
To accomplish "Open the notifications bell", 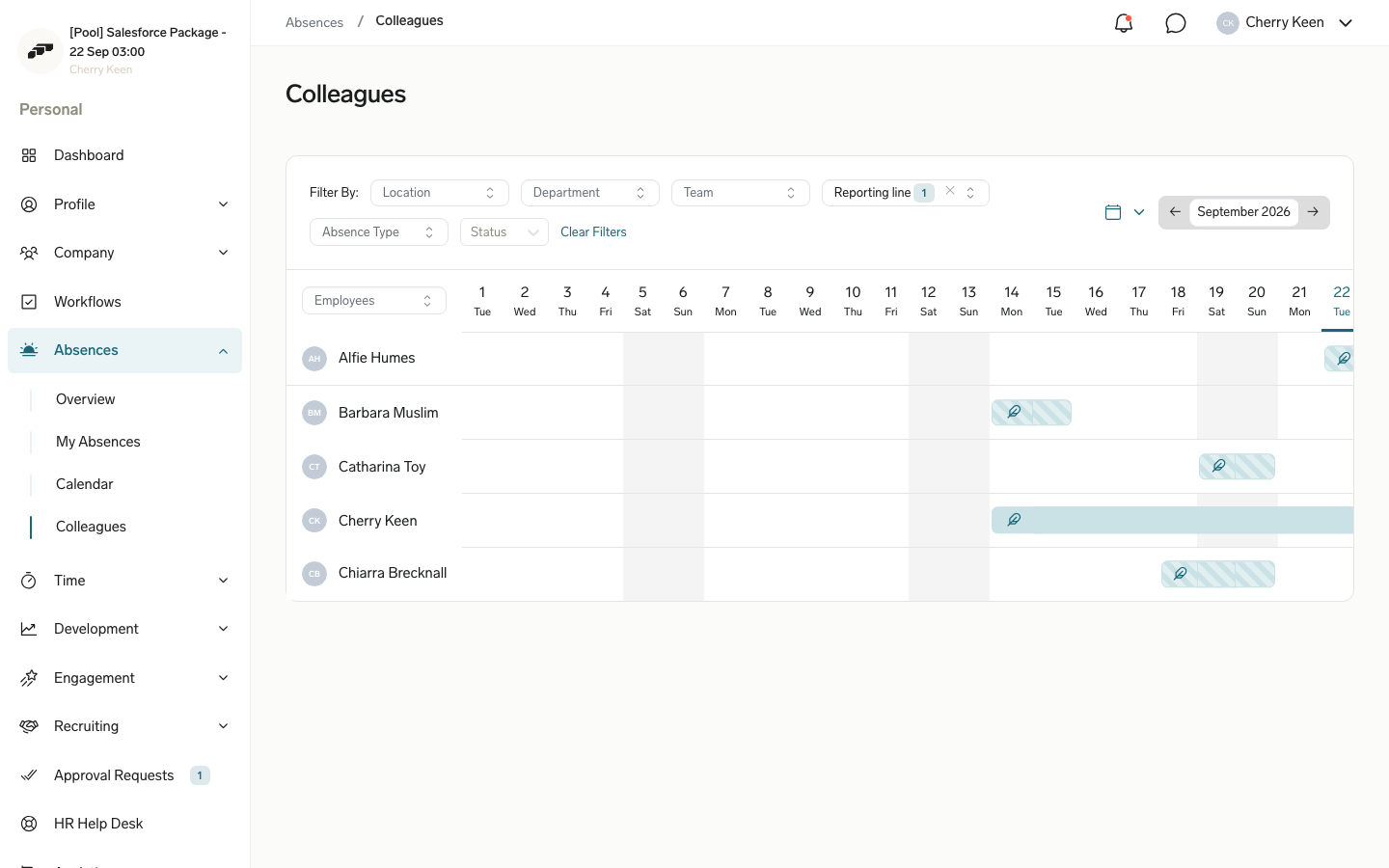I will [1124, 23].
